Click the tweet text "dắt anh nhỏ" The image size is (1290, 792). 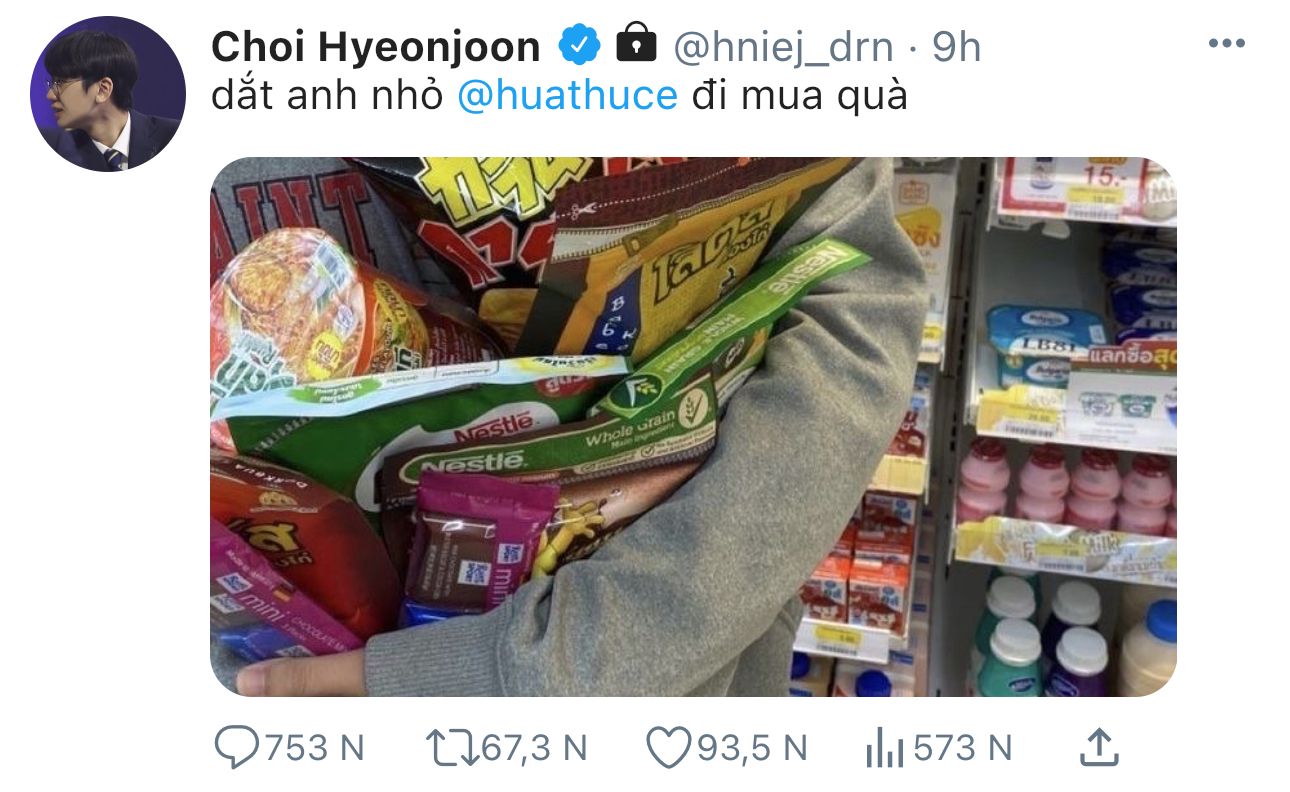click(x=328, y=96)
